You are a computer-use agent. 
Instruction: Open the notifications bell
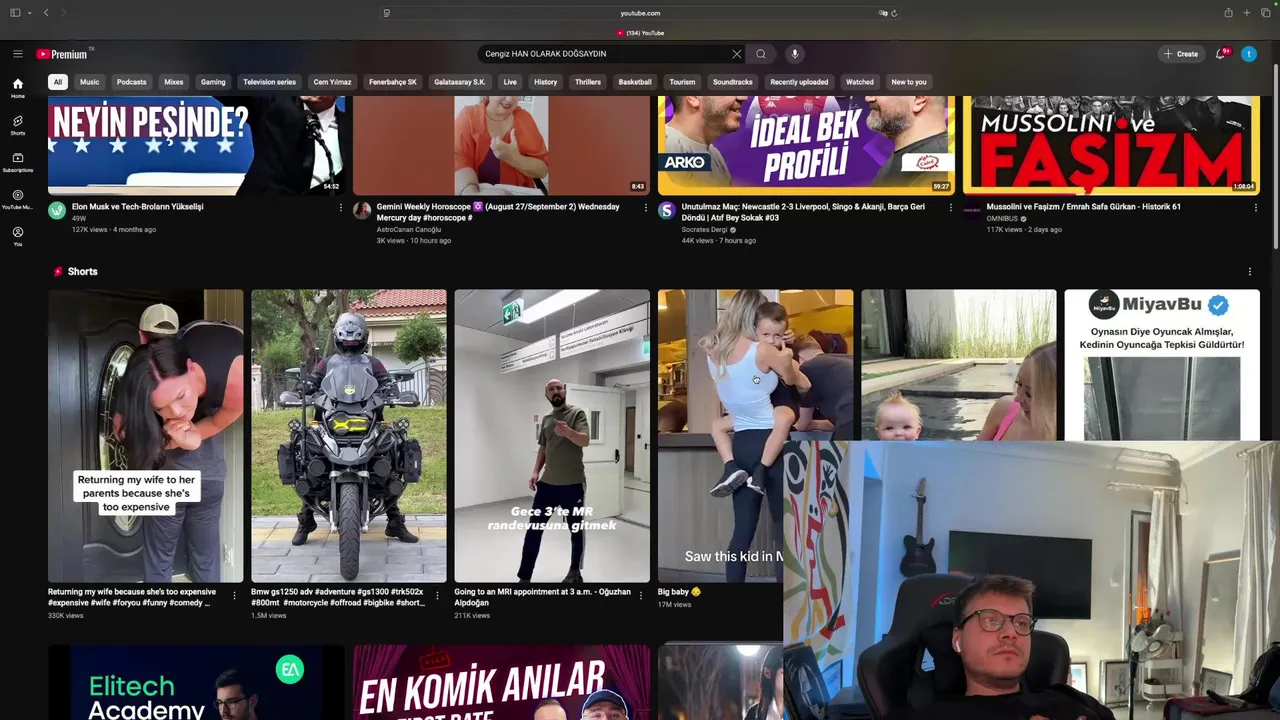click(x=1221, y=54)
